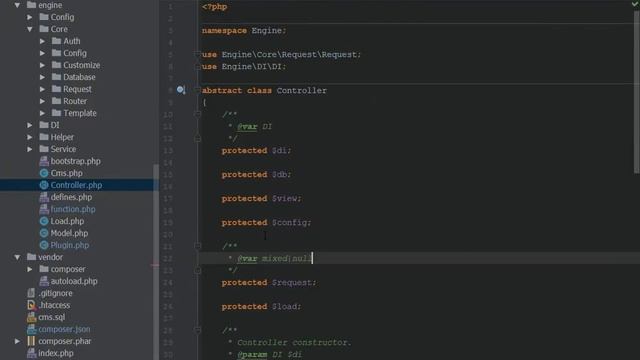640x360 pixels.
Task: Click the Controller.php class icon
Action: pos(44,185)
